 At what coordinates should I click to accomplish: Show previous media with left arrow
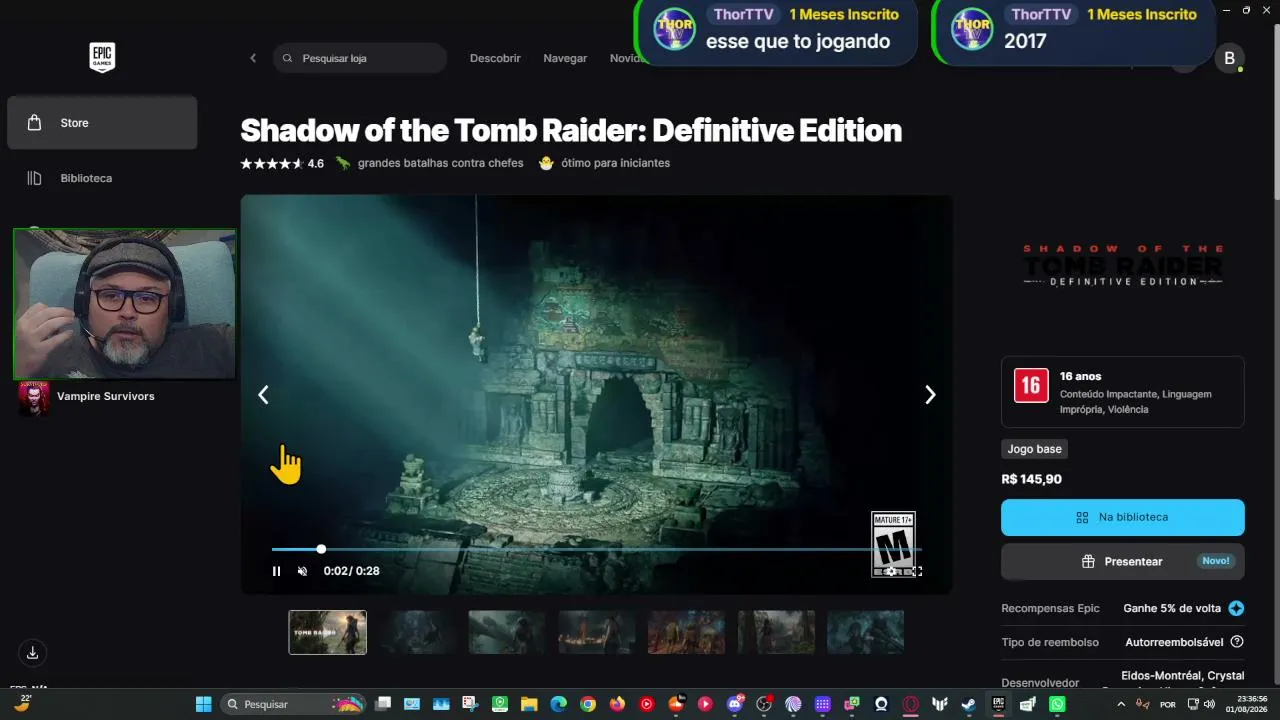coord(263,395)
